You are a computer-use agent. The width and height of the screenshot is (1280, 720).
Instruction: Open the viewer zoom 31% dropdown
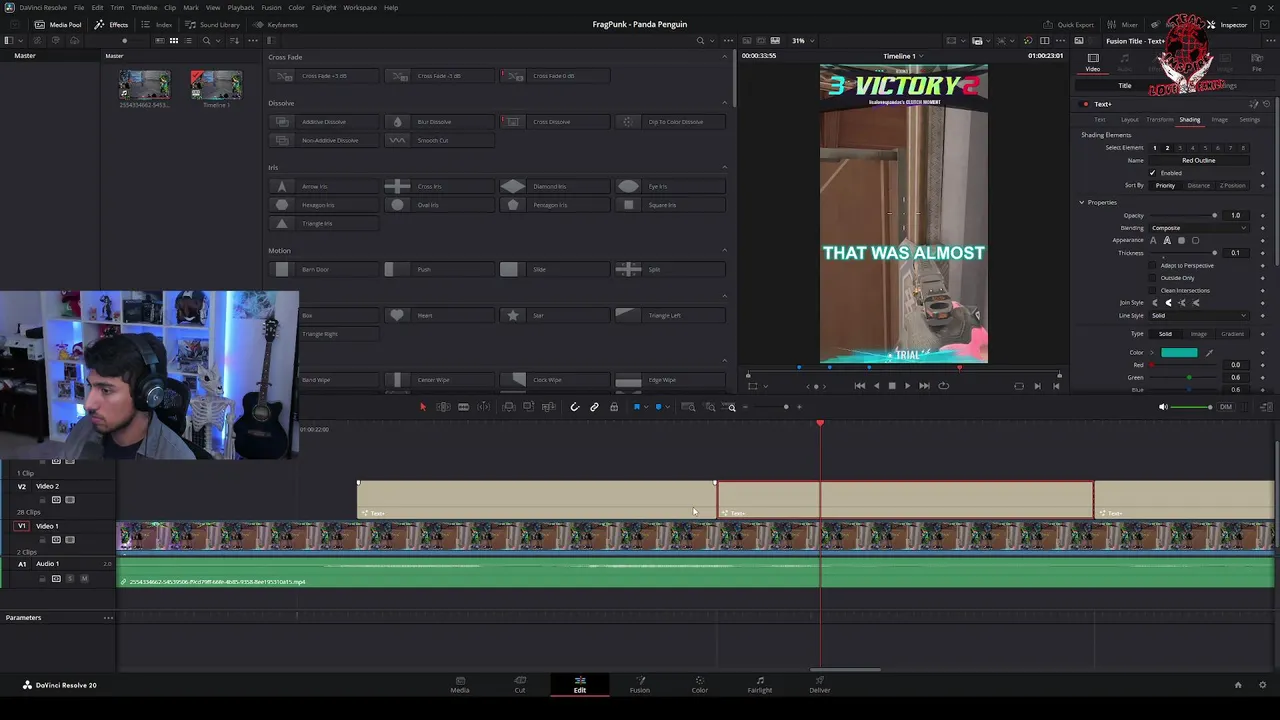pos(802,41)
